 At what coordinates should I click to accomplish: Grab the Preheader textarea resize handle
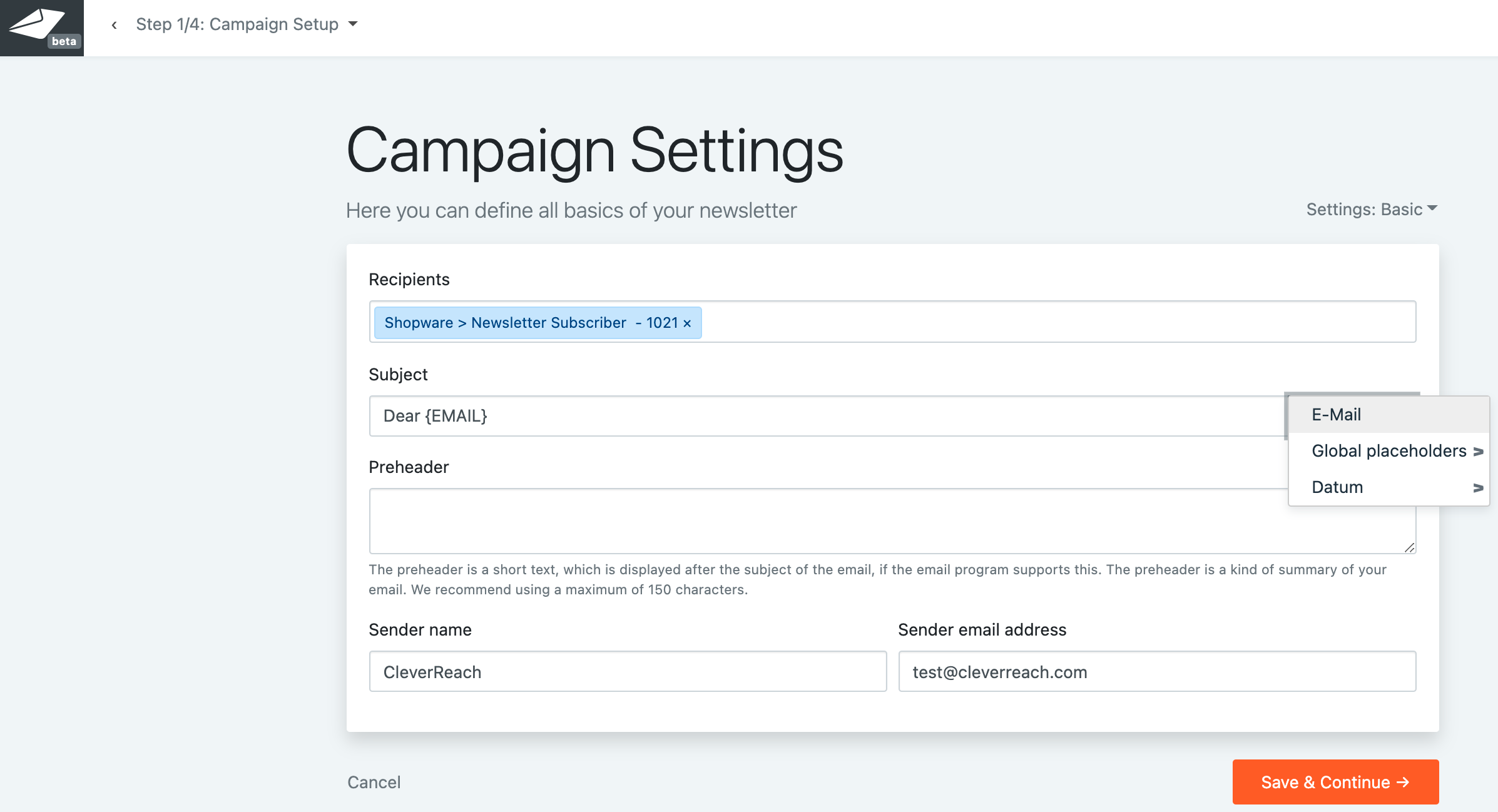click(1409, 547)
